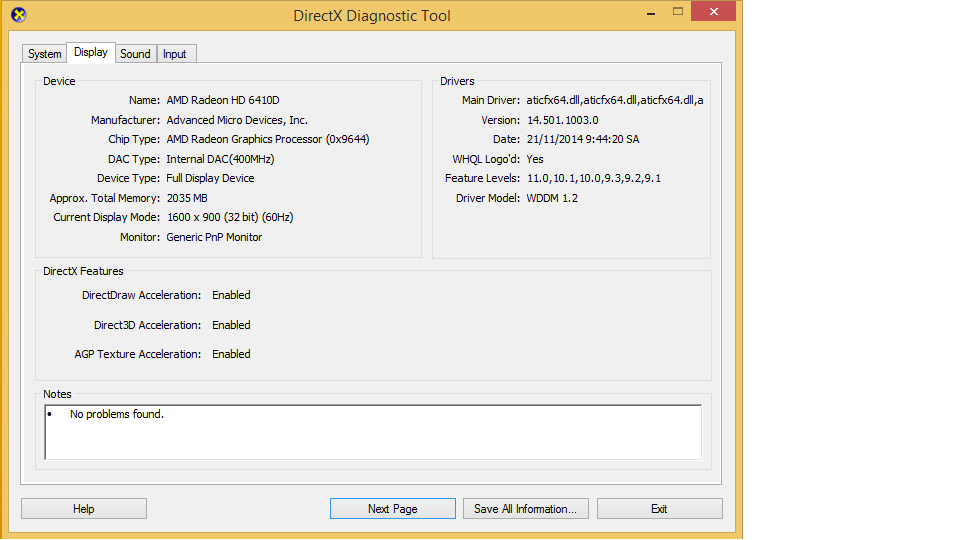960x540 pixels.
Task: Close the DirectX Diagnostic Tool window
Action: click(713, 12)
